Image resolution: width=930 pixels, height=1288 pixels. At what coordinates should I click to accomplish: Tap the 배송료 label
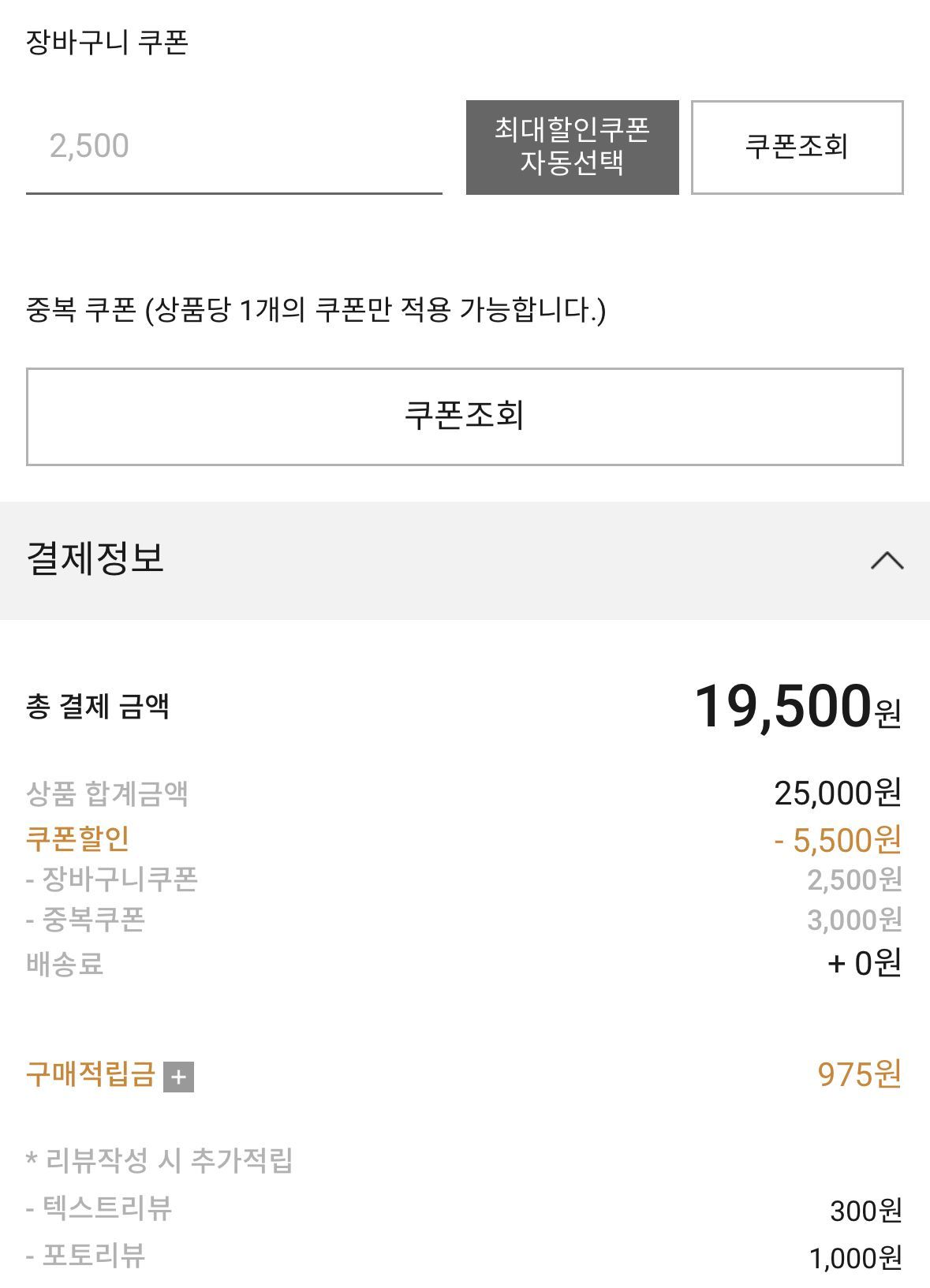pyautogui.click(x=65, y=964)
